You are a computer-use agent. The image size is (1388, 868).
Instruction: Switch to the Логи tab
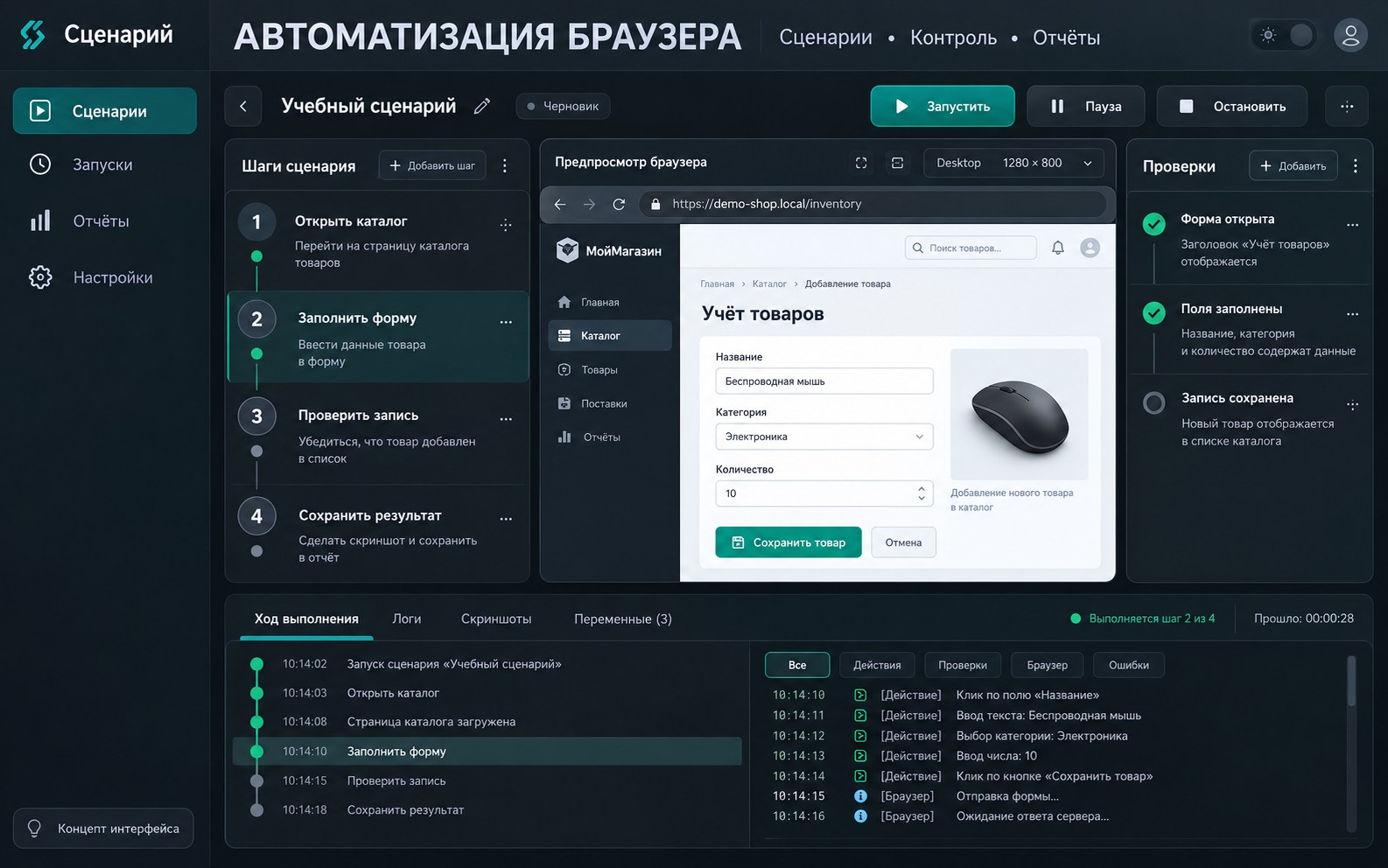tap(407, 619)
